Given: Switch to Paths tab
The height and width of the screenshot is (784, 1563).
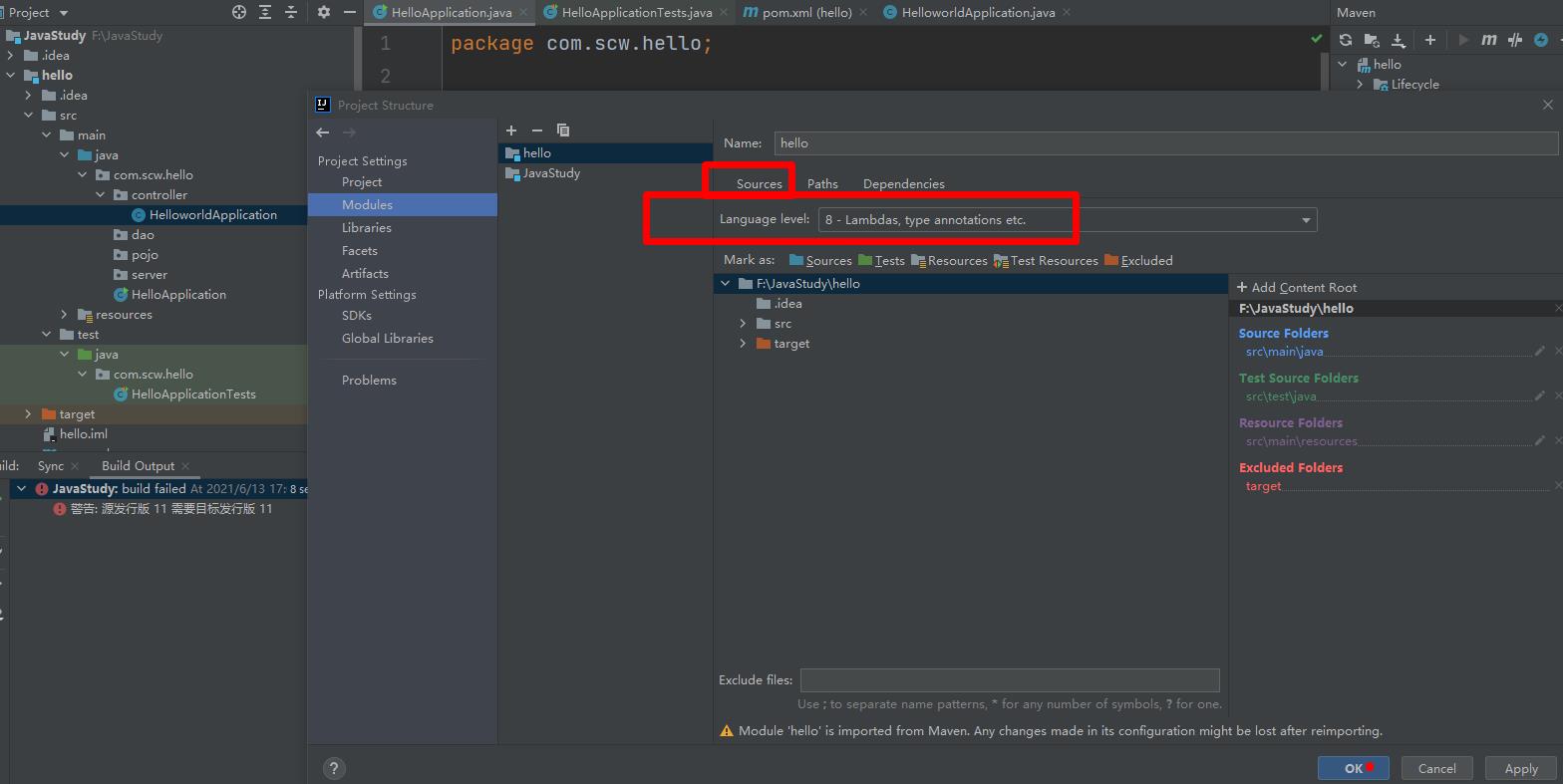Looking at the screenshot, I should (x=822, y=184).
